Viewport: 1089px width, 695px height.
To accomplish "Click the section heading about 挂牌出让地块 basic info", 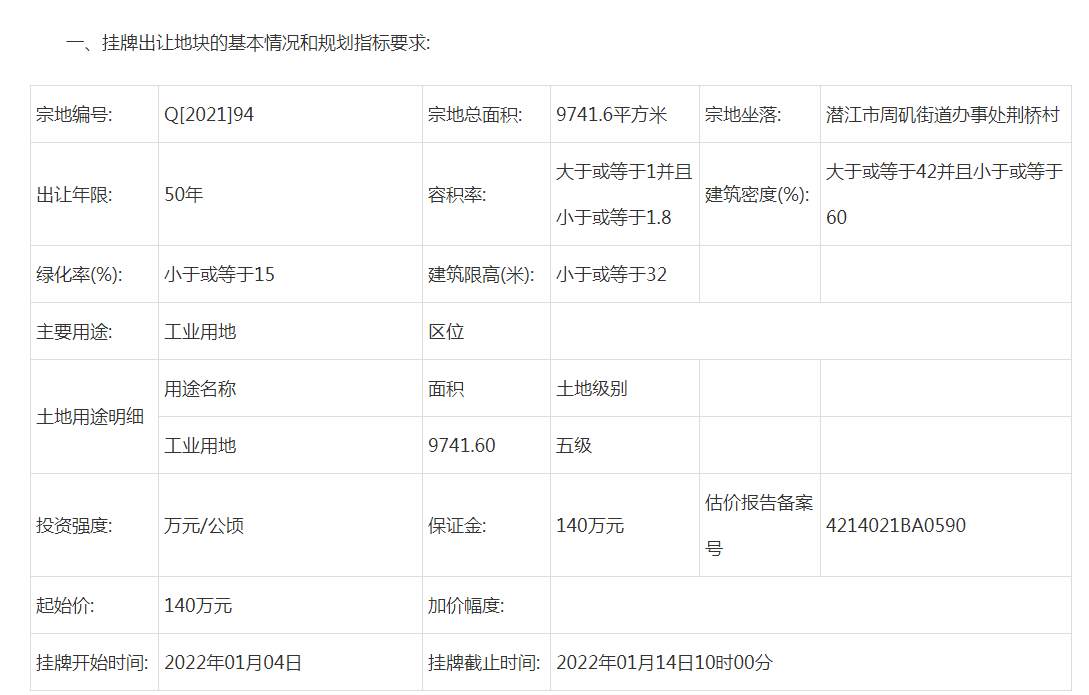I will (x=248, y=44).
